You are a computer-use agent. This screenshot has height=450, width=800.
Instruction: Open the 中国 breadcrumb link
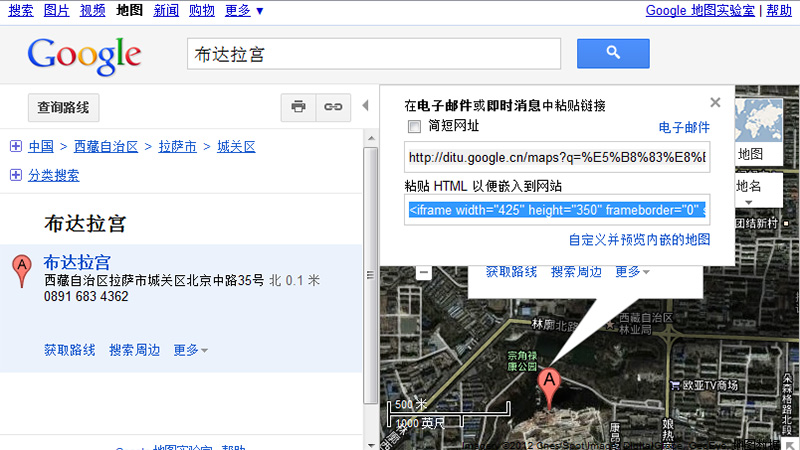click(x=41, y=147)
